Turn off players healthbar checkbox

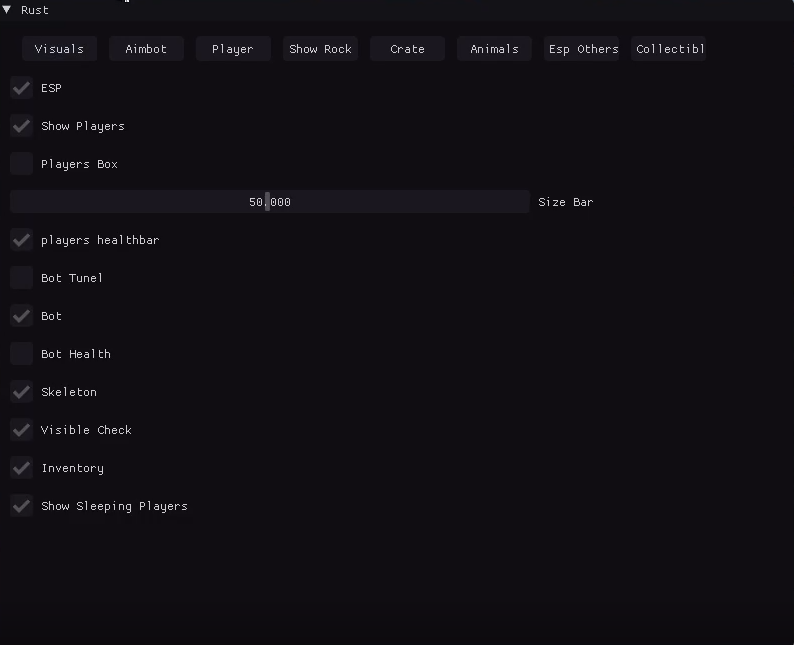coord(21,240)
